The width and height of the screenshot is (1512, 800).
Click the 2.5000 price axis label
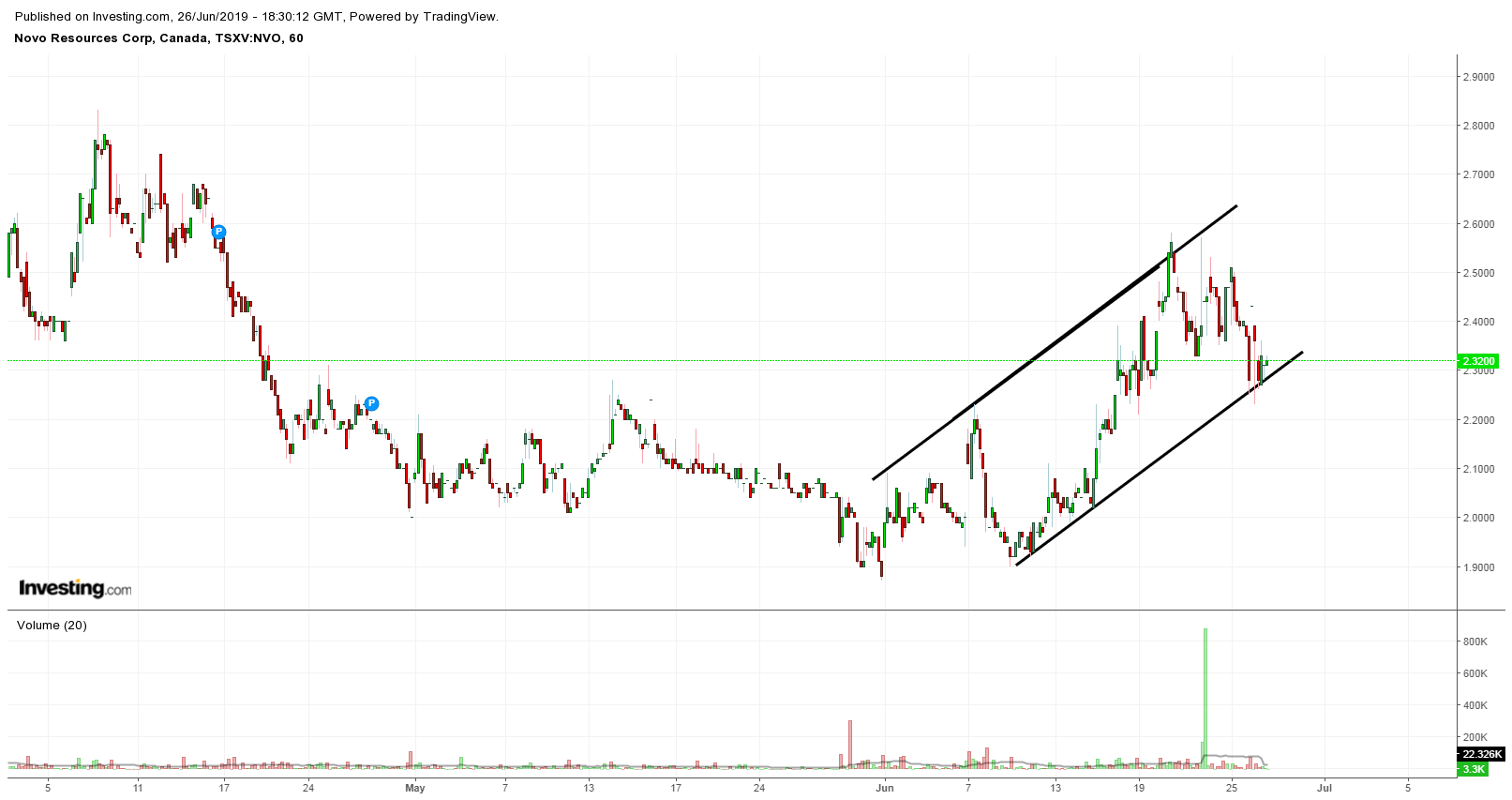[x=1478, y=273]
